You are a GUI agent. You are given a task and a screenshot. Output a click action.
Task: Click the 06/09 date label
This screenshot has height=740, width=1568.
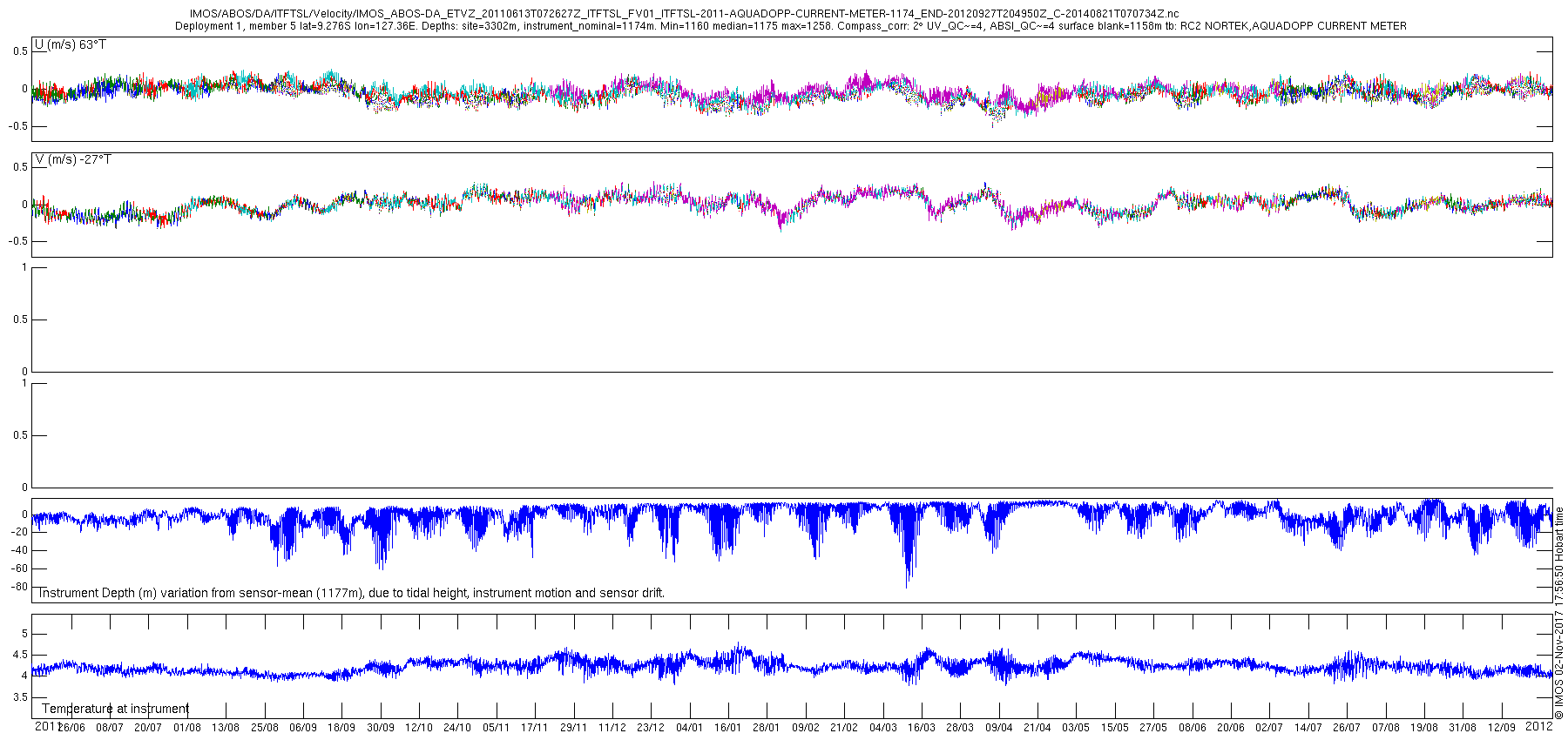pos(303,728)
